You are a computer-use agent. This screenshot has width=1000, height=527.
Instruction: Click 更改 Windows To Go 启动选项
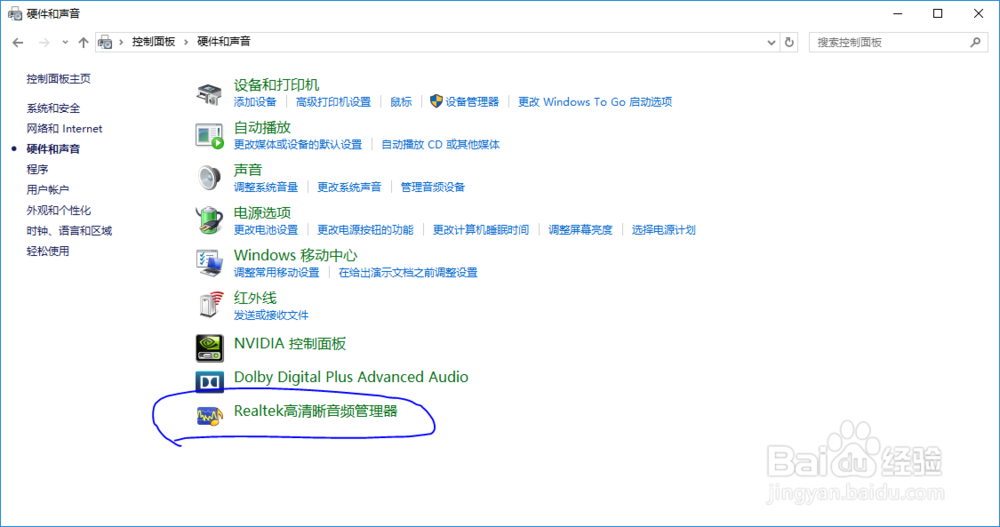[x=595, y=102]
